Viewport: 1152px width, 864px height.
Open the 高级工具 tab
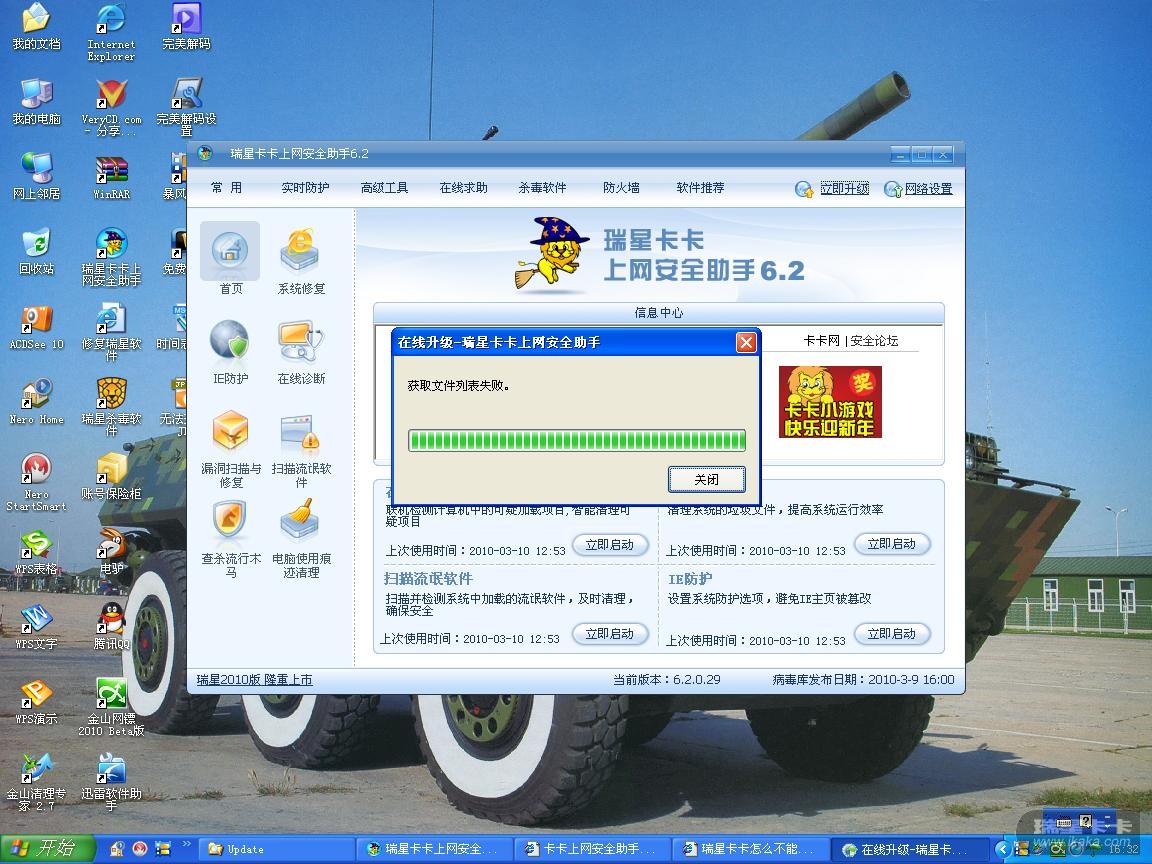[384, 188]
